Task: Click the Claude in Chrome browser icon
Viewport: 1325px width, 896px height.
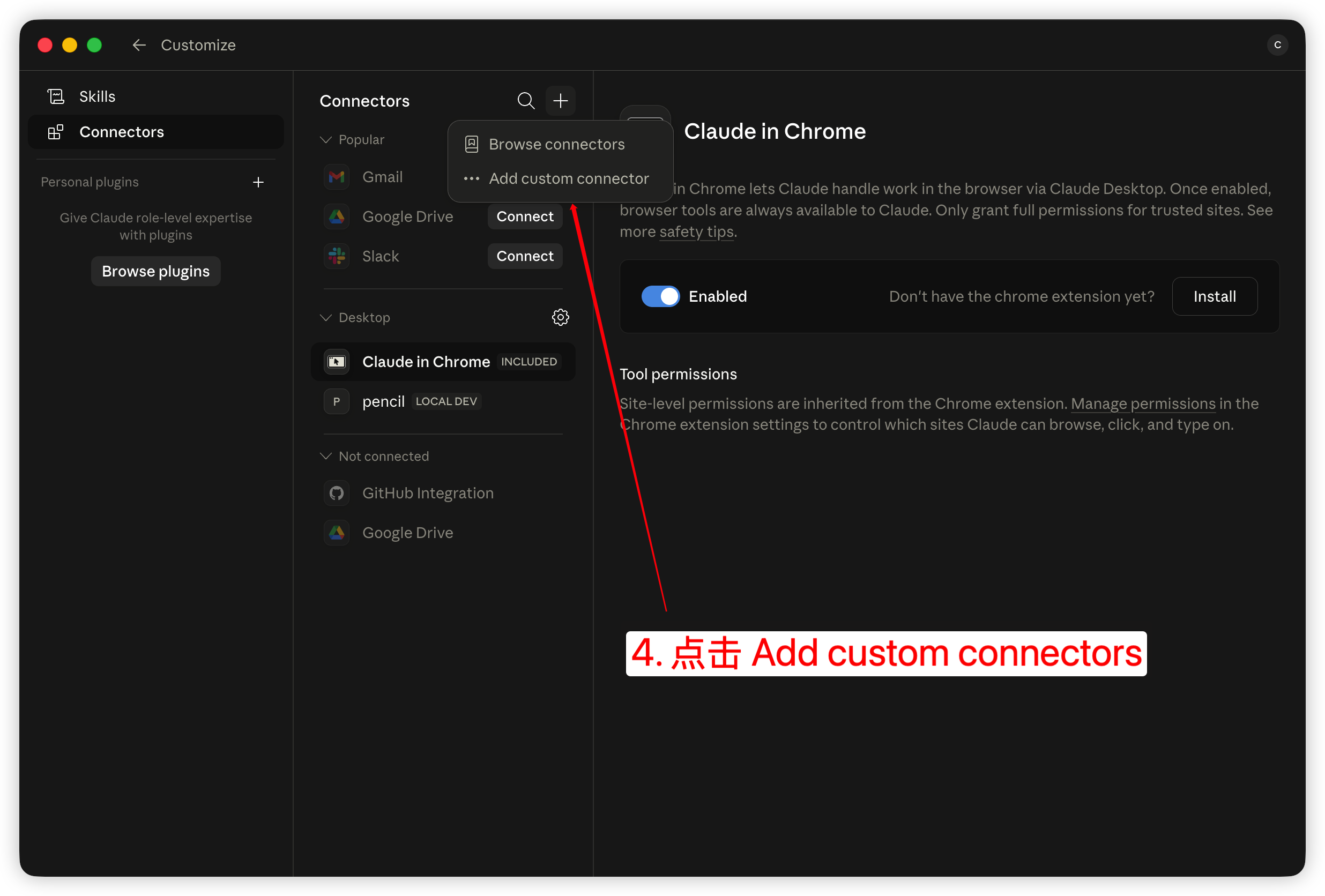Action: (337, 362)
